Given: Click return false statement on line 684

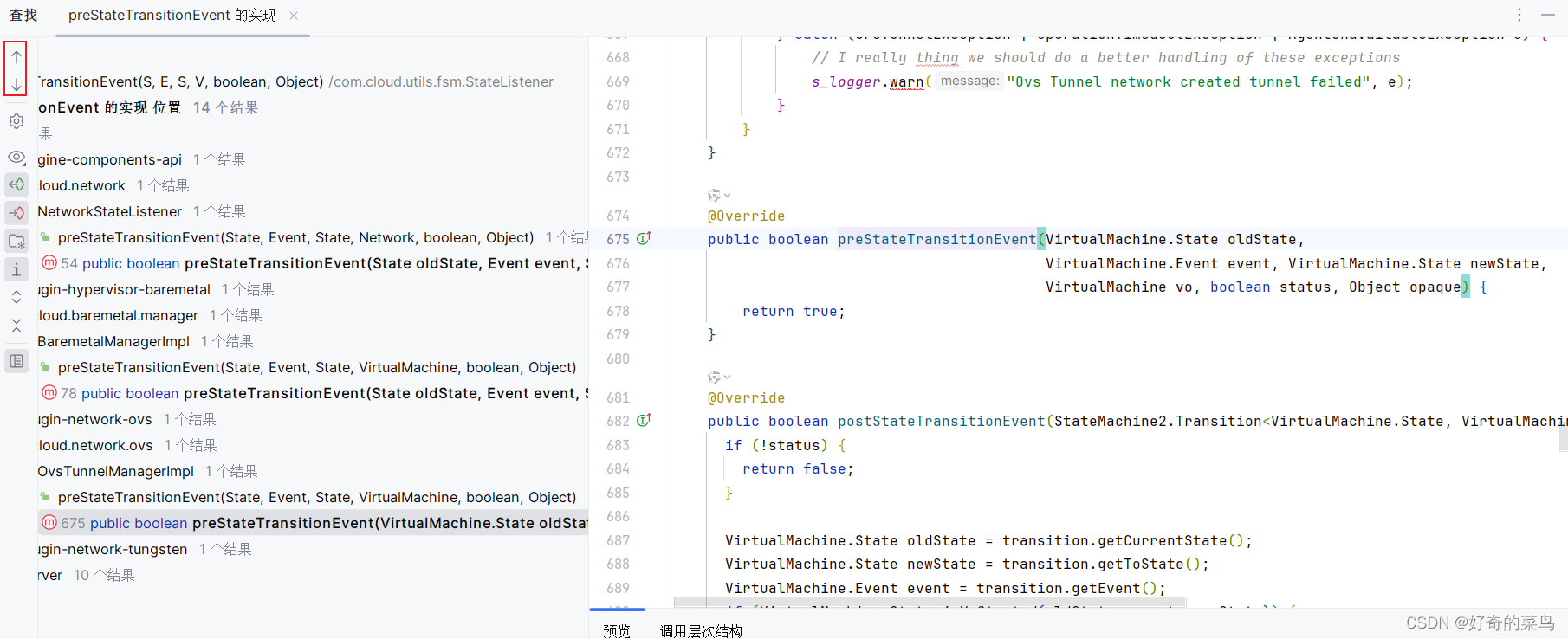Looking at the screenshot, I should click(798, 468).
